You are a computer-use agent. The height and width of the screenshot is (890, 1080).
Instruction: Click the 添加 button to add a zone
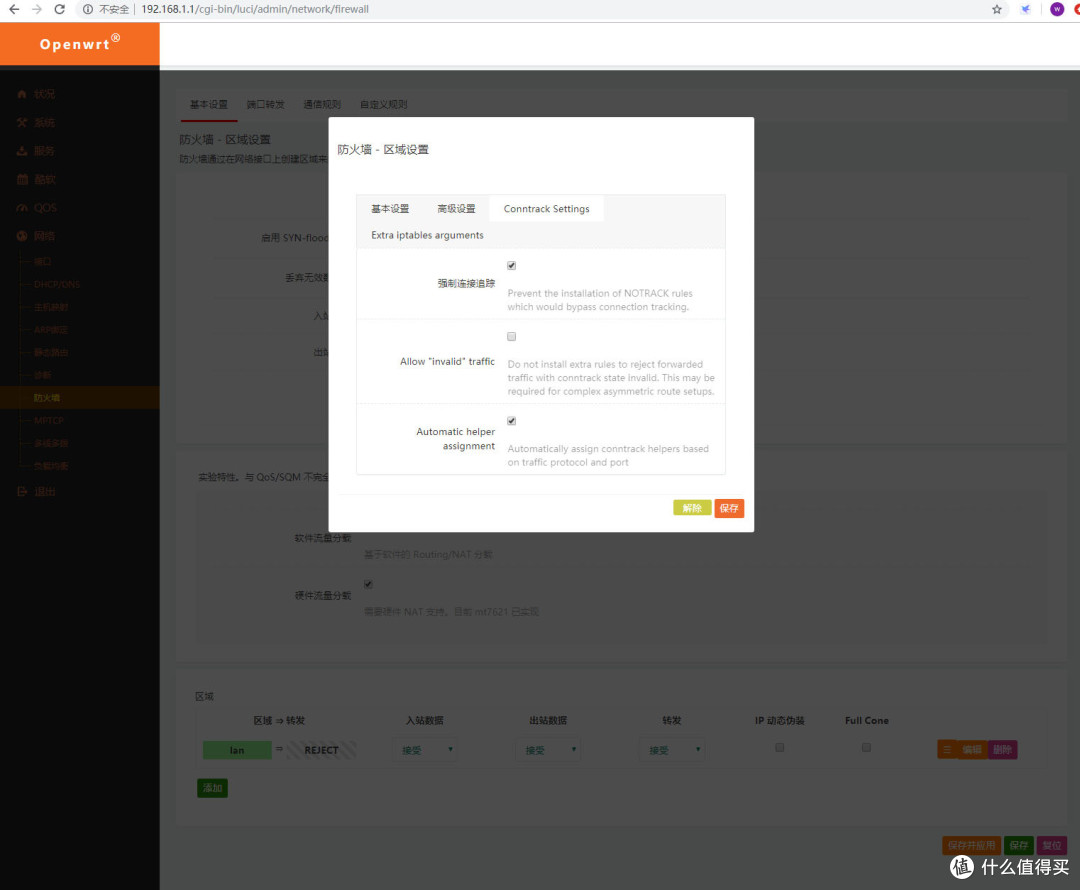[212, 788]
